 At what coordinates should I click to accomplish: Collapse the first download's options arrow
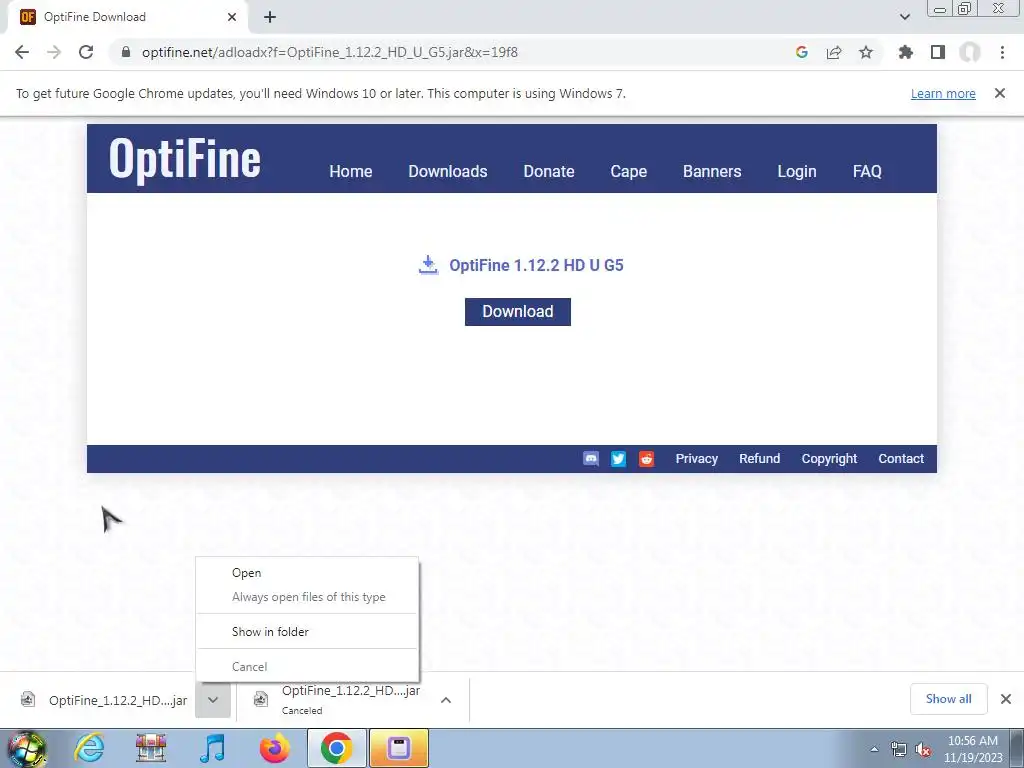tap(213, 700)
